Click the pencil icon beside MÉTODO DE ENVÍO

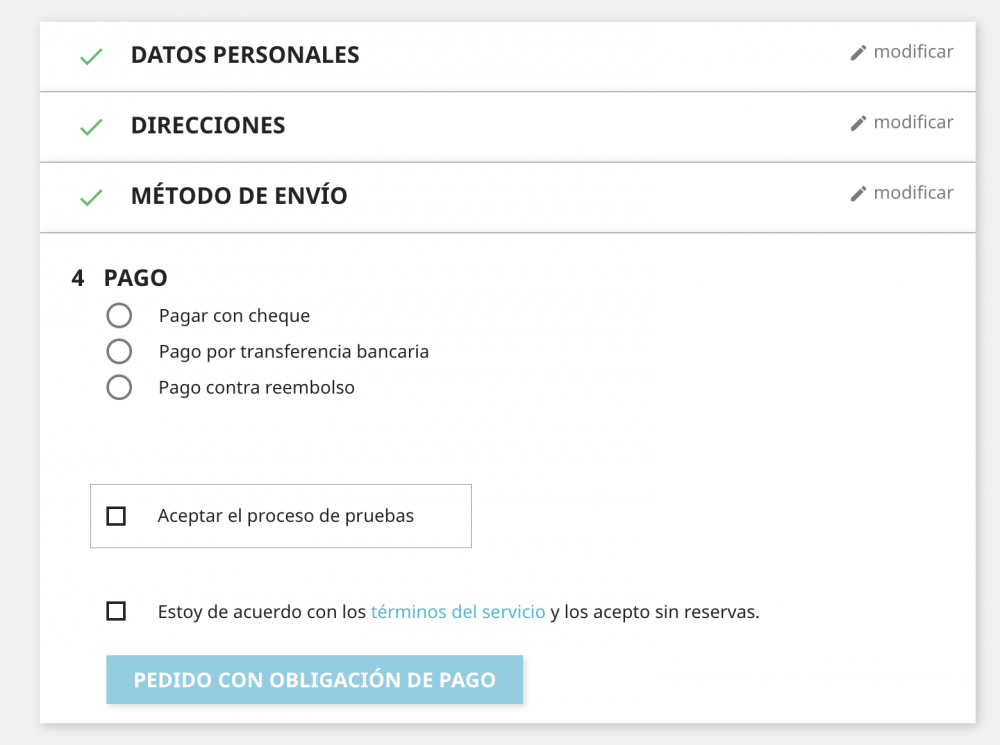[x=858, y=192]
